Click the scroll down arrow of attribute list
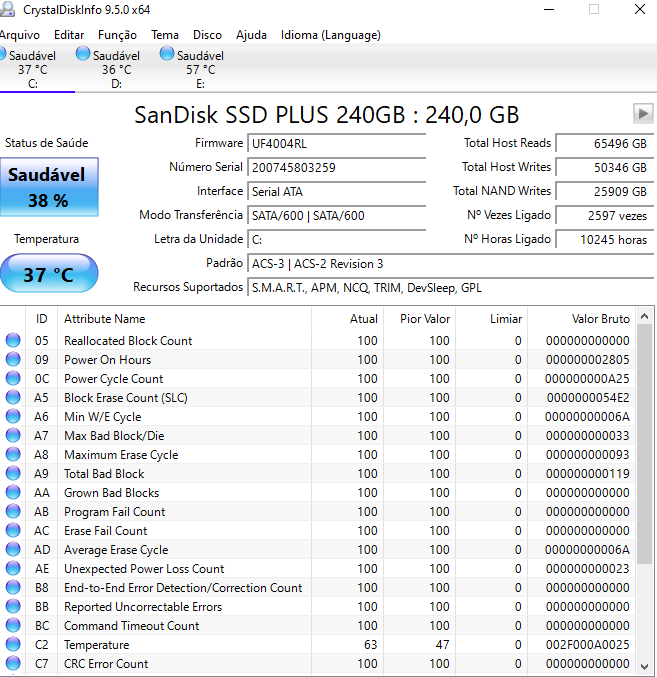Viewport: 657px width, 677px height. click(644, 666)
